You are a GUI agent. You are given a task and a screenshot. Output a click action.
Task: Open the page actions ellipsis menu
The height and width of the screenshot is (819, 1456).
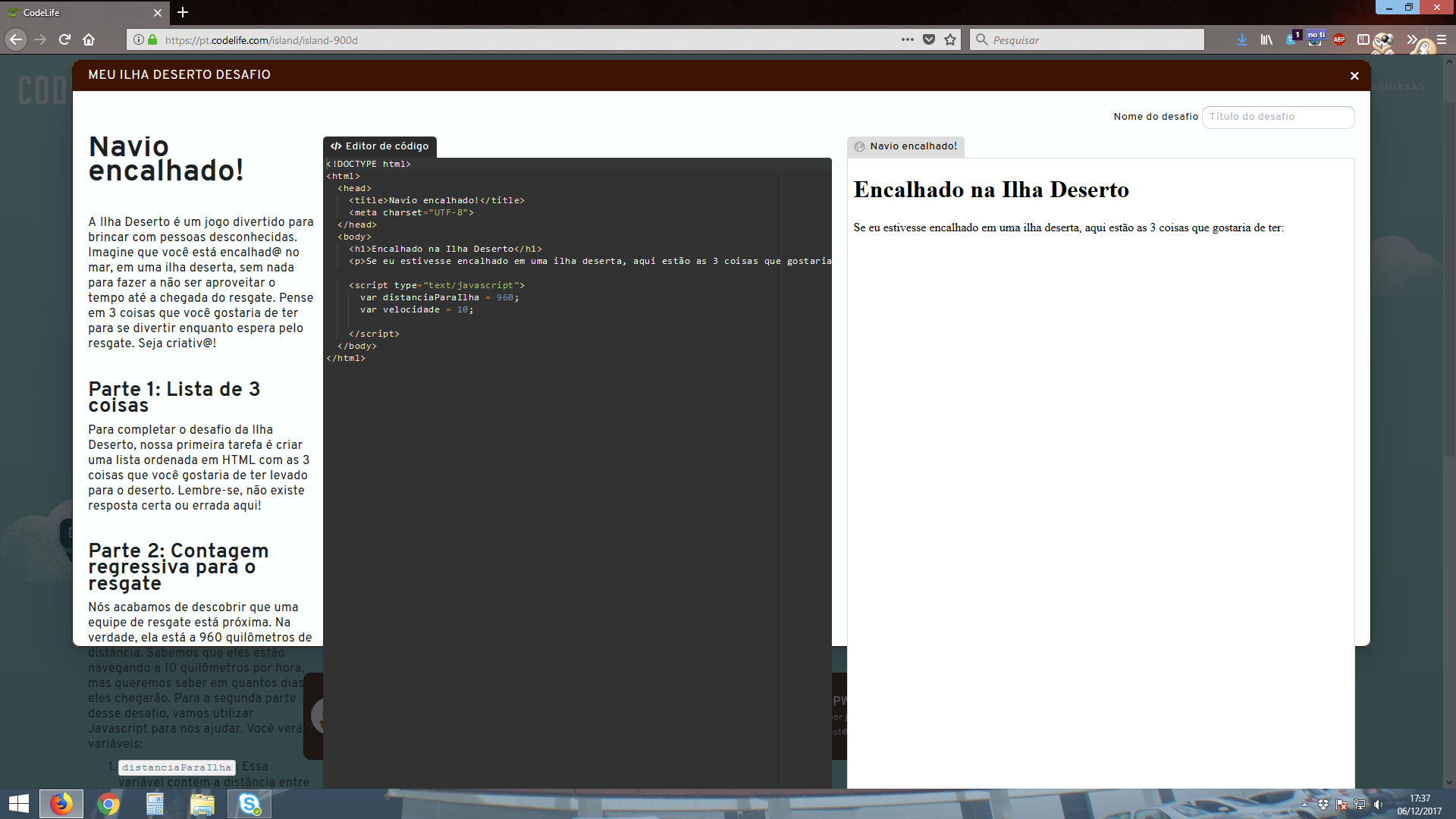tap(907, 39)
